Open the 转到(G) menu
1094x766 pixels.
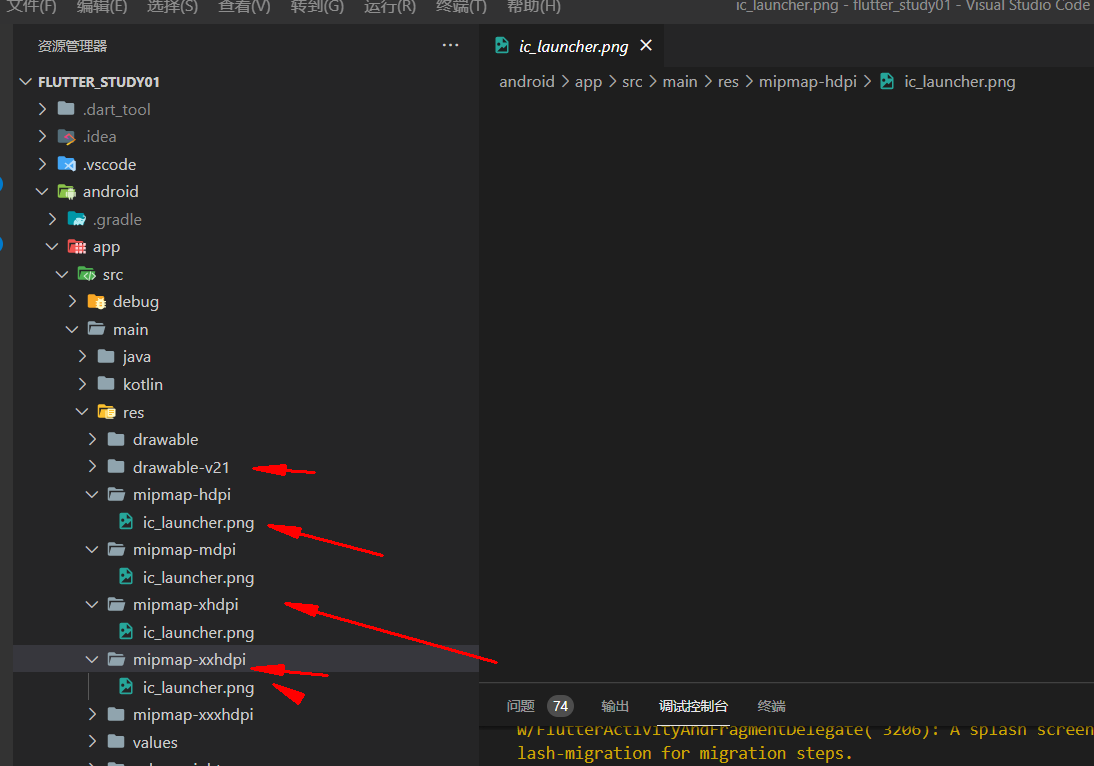tap(317, 6)
